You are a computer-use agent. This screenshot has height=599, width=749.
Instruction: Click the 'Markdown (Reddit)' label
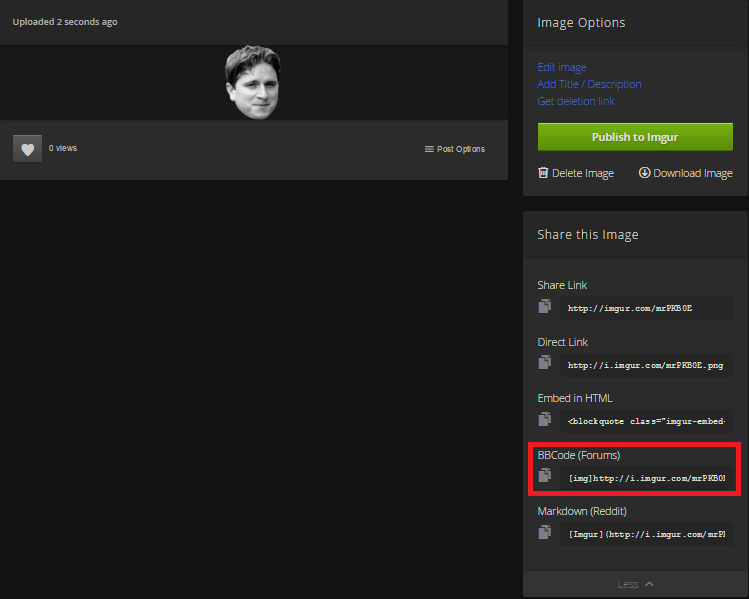coord(582,511)
